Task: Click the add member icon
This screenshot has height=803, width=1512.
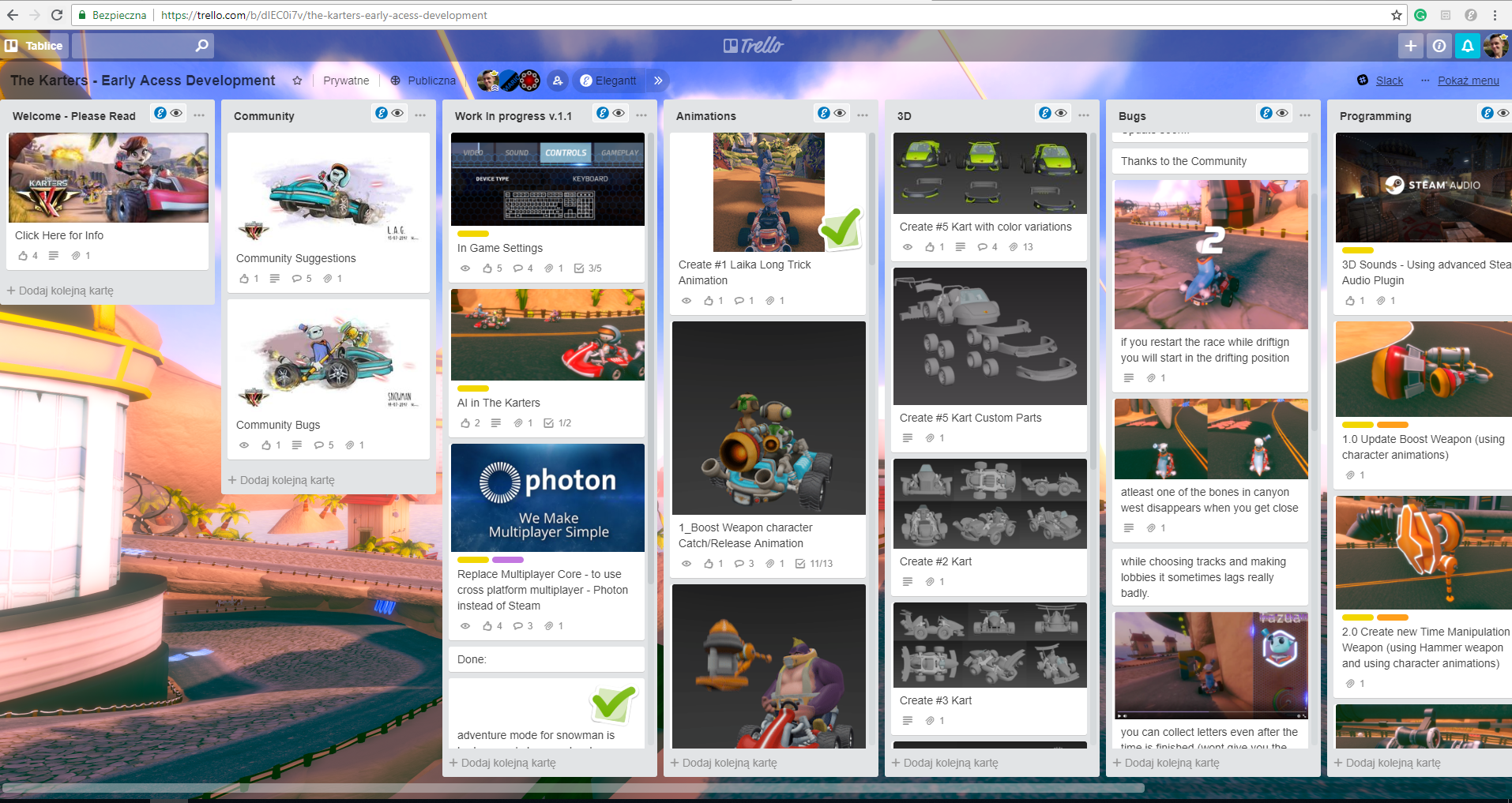Action: (x=558, y=81)
